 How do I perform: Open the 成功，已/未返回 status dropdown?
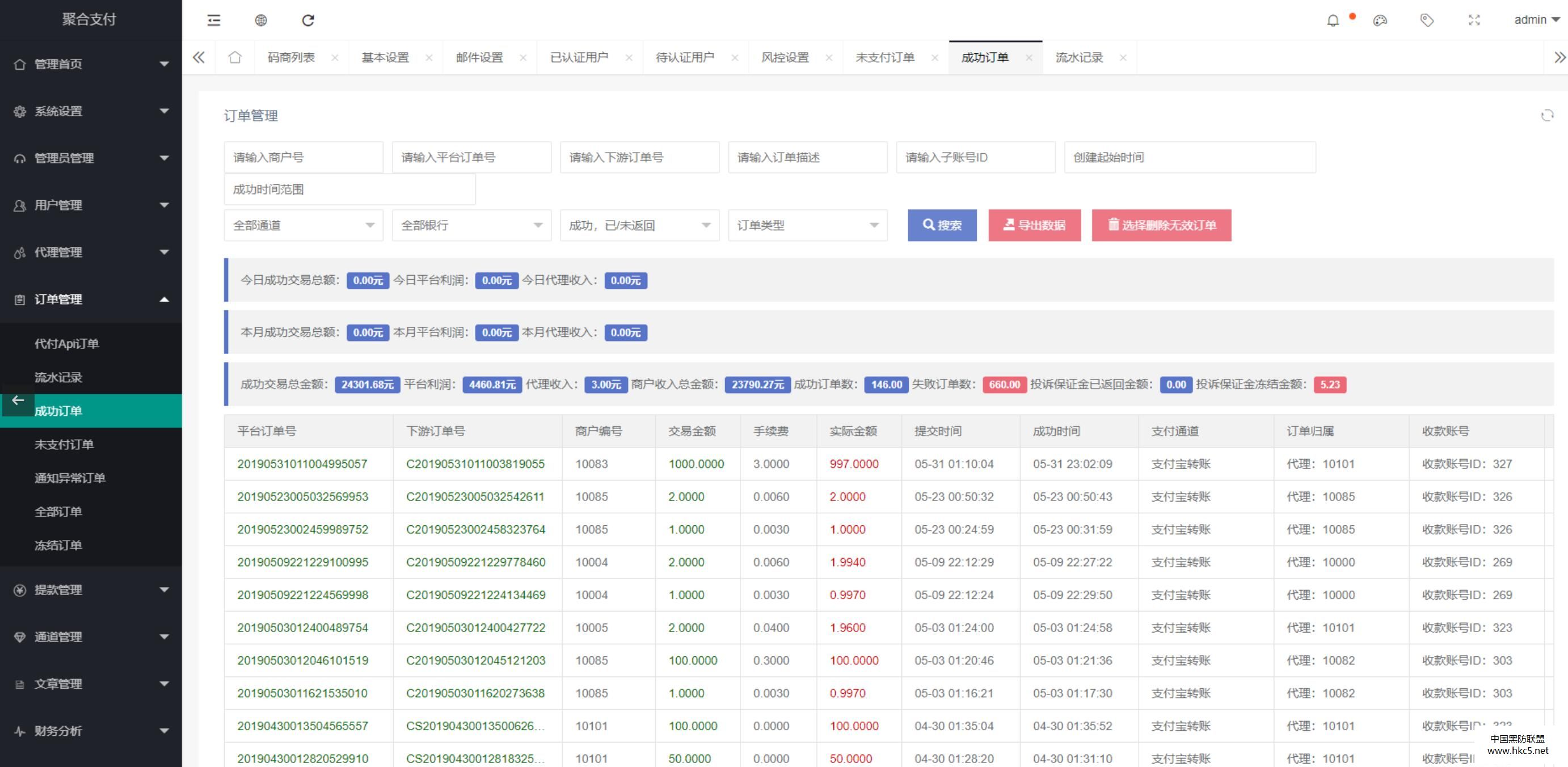click(x=639, y=225)
